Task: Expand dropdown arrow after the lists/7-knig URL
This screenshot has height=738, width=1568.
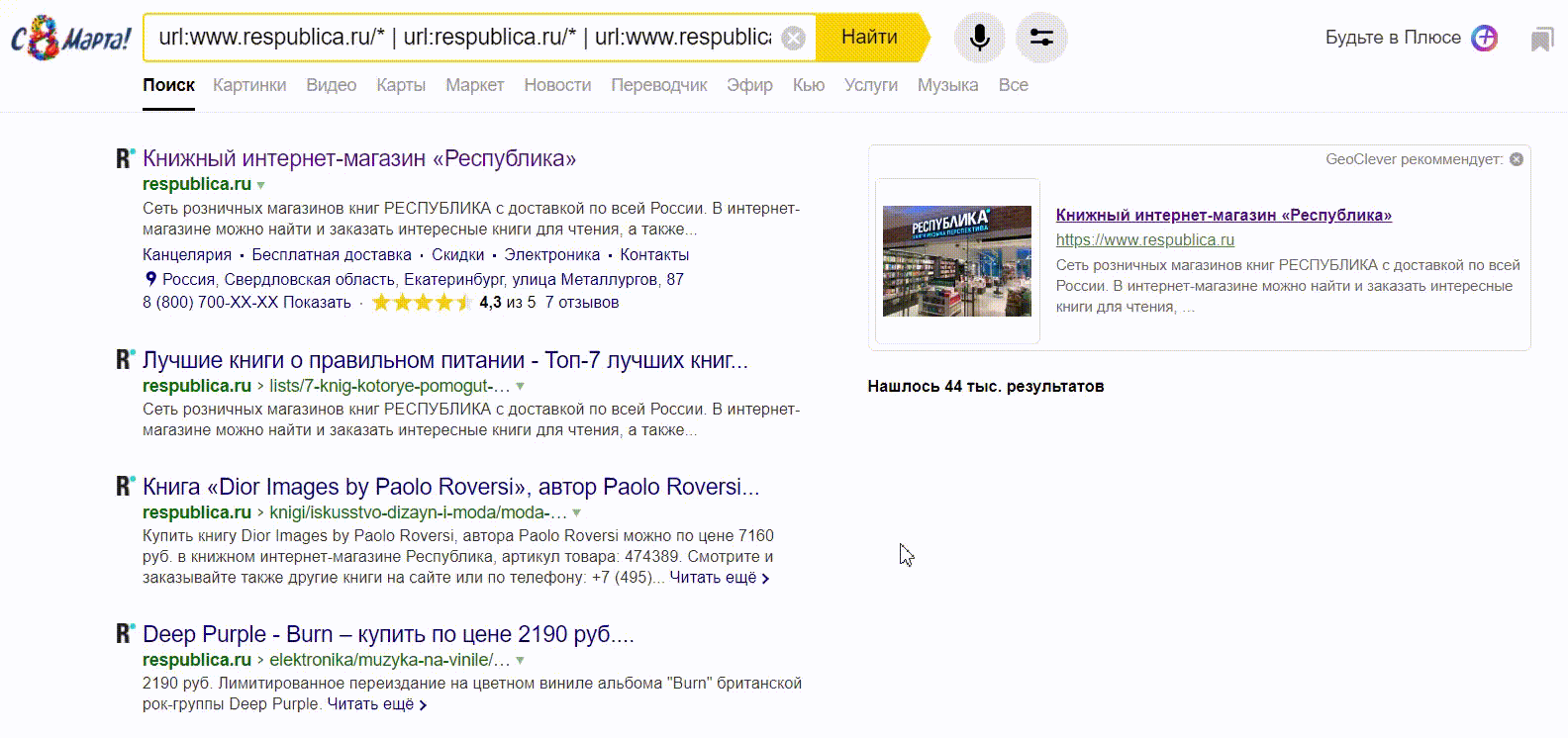Action: pos(521,387)
